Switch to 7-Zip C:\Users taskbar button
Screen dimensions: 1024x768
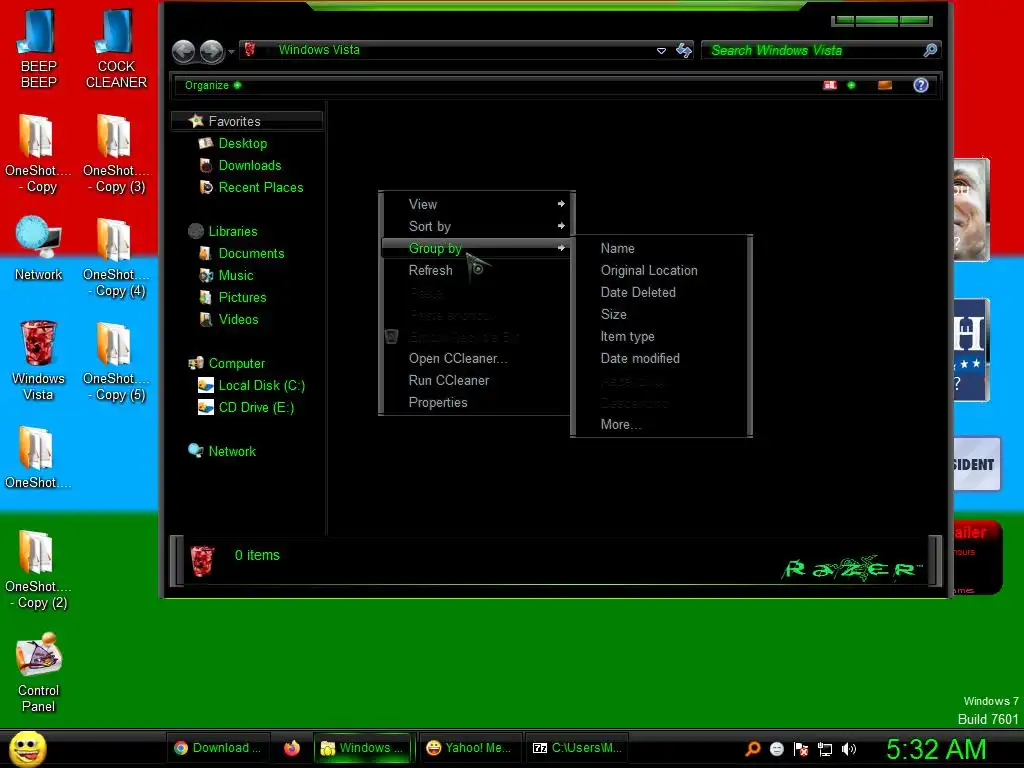pos(577,748)
